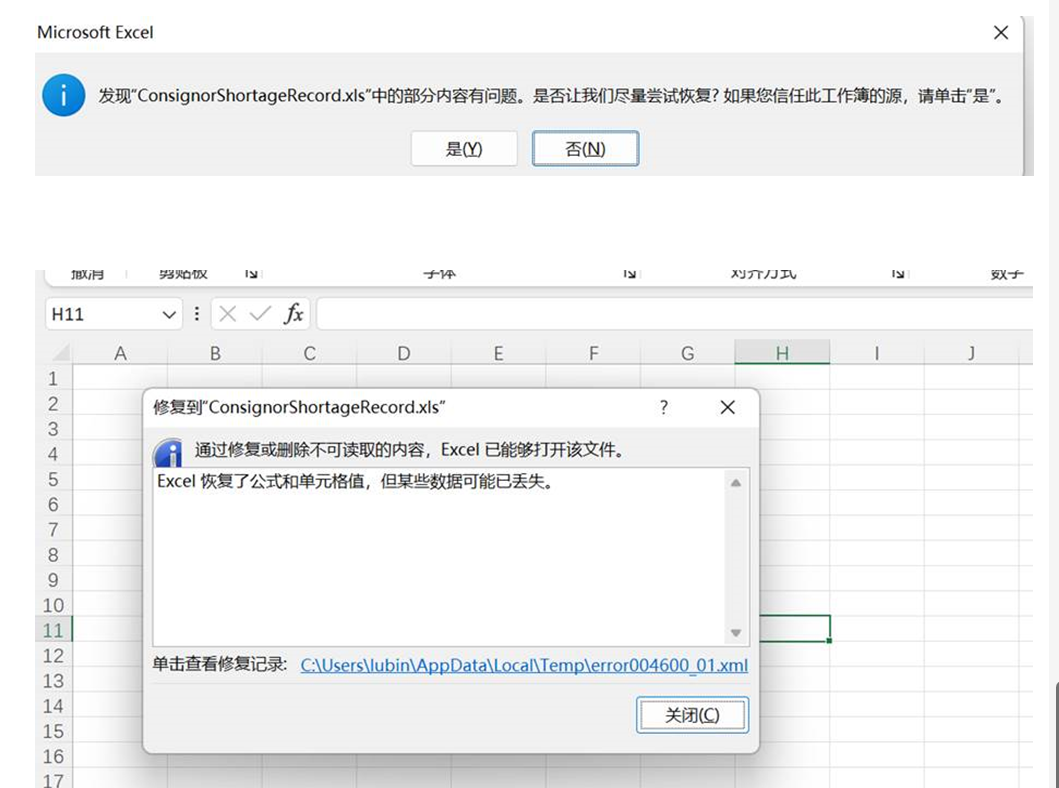Image resolution: width=1059 pixels, height=788 pixels.
Task: Select column header C
Action: 309,353
